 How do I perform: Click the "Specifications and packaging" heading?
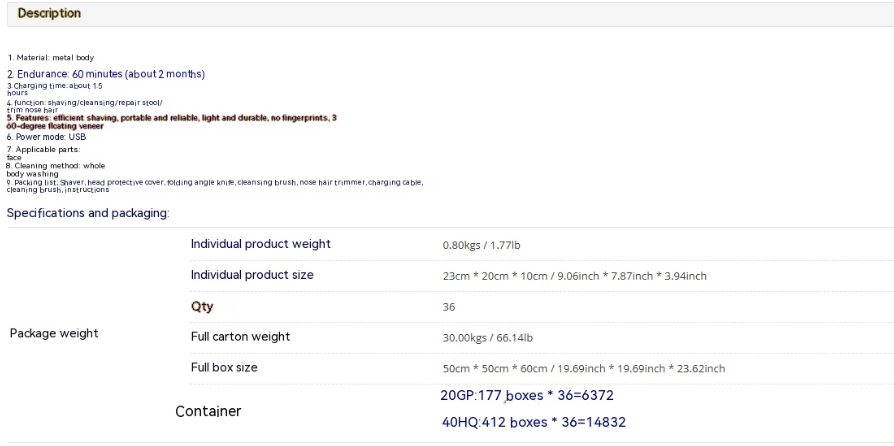88,213
